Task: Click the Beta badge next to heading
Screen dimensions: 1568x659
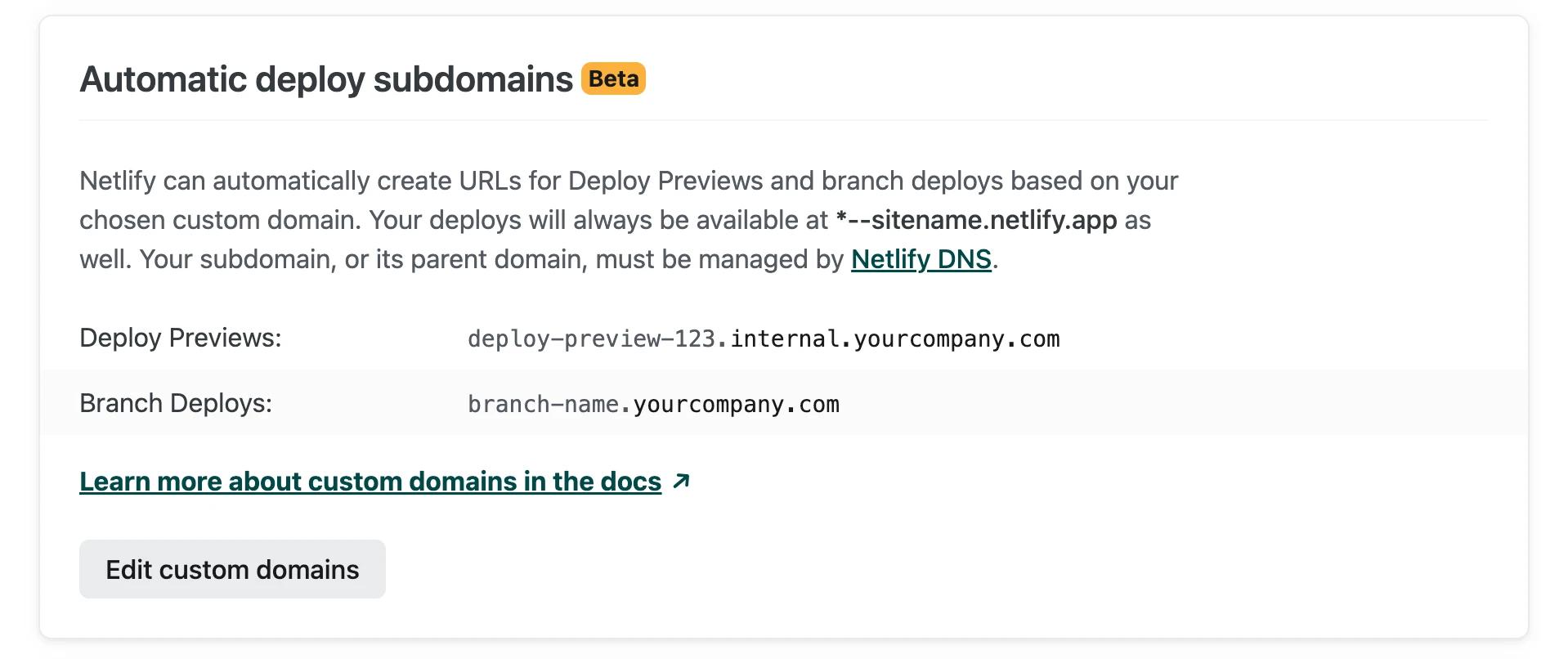Action: [x=613, y=78]
